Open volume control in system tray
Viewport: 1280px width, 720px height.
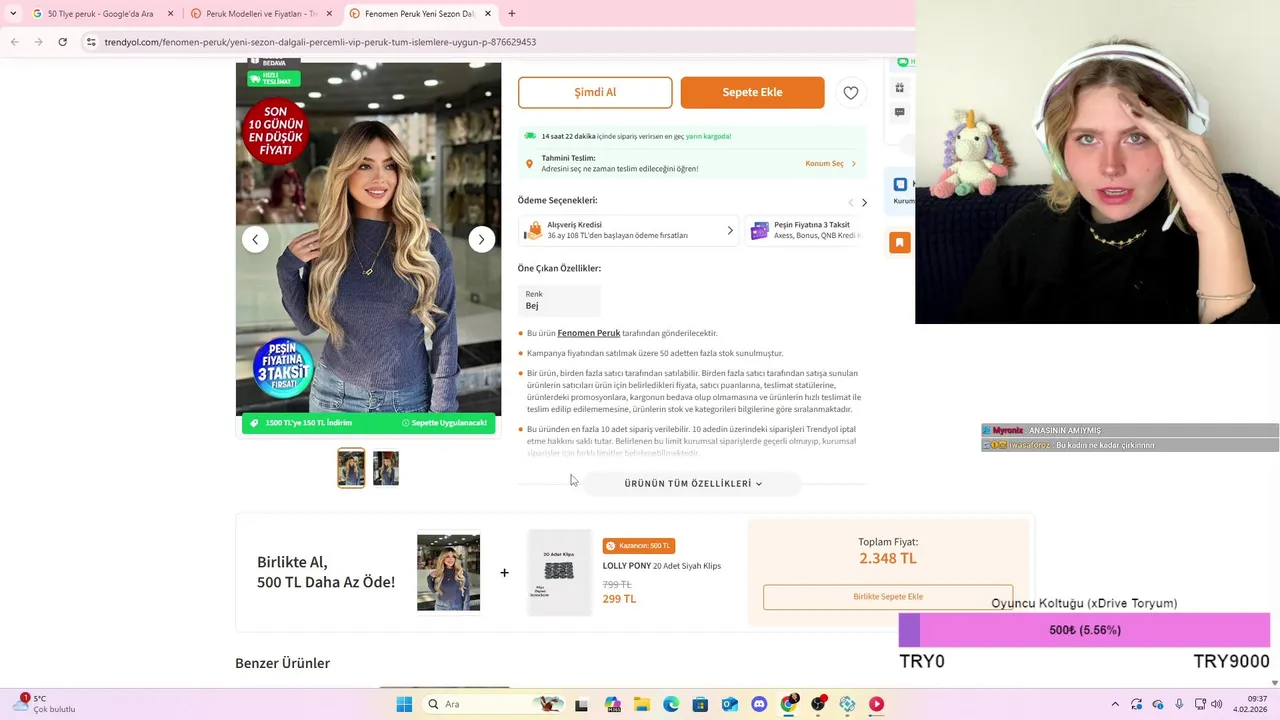[1217, 704]
